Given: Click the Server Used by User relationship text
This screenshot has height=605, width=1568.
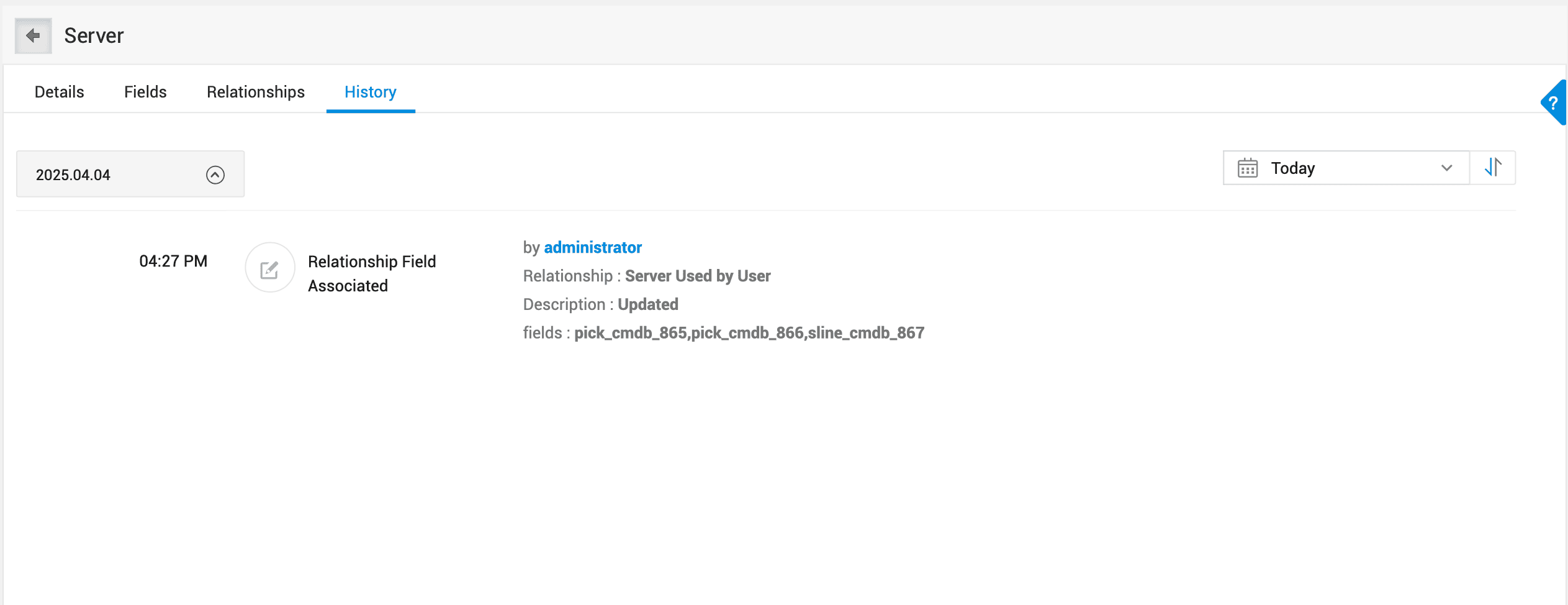Looking at the screenshot, I should coord(698,276).
